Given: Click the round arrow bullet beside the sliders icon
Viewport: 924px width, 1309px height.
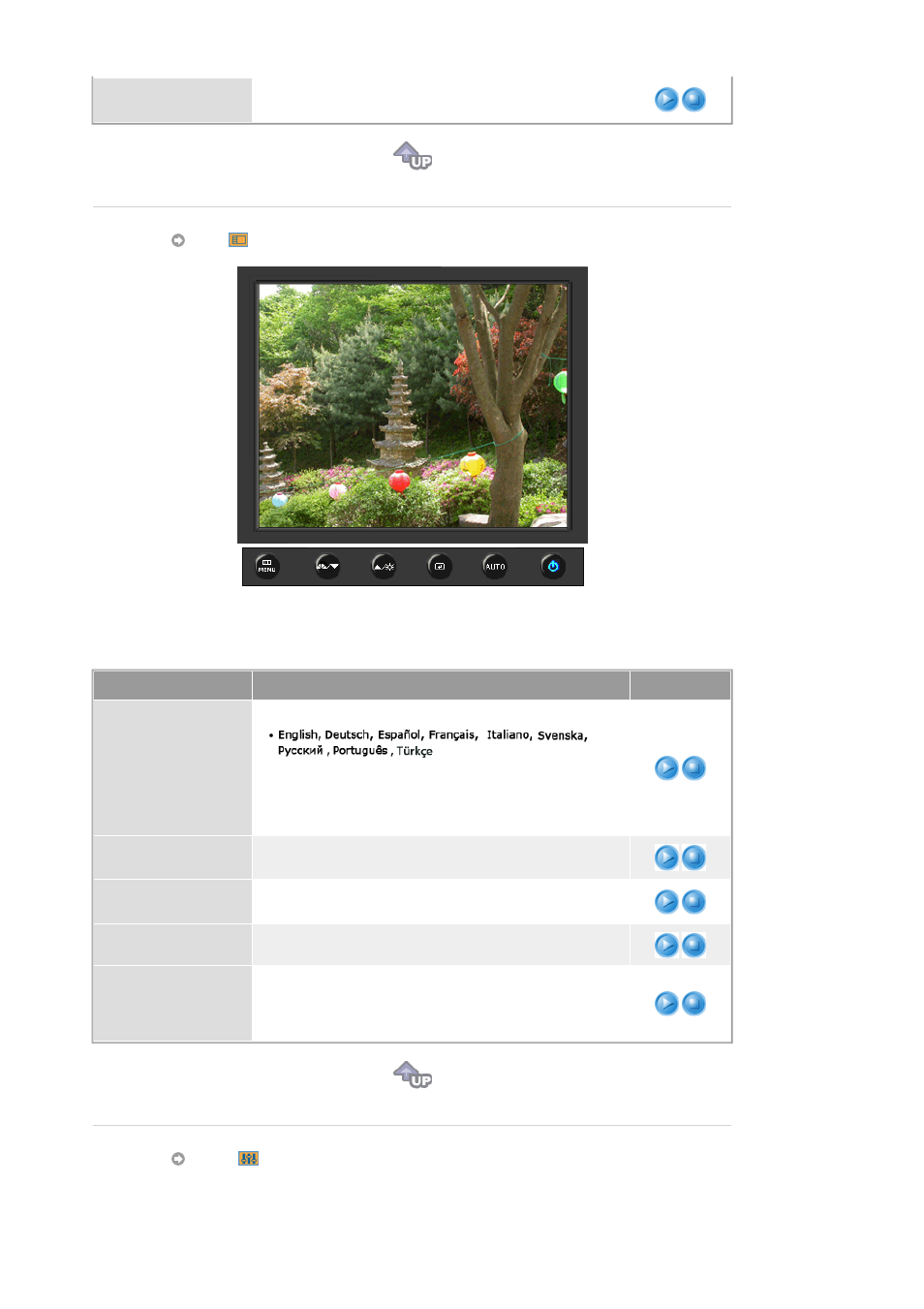Looking at the screenshot, I should (x=178, y=1159).
